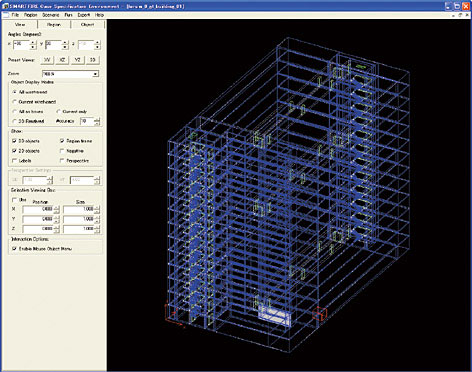
Task: Open the Region menu in menu bar
Action: (x=30, y=15)
